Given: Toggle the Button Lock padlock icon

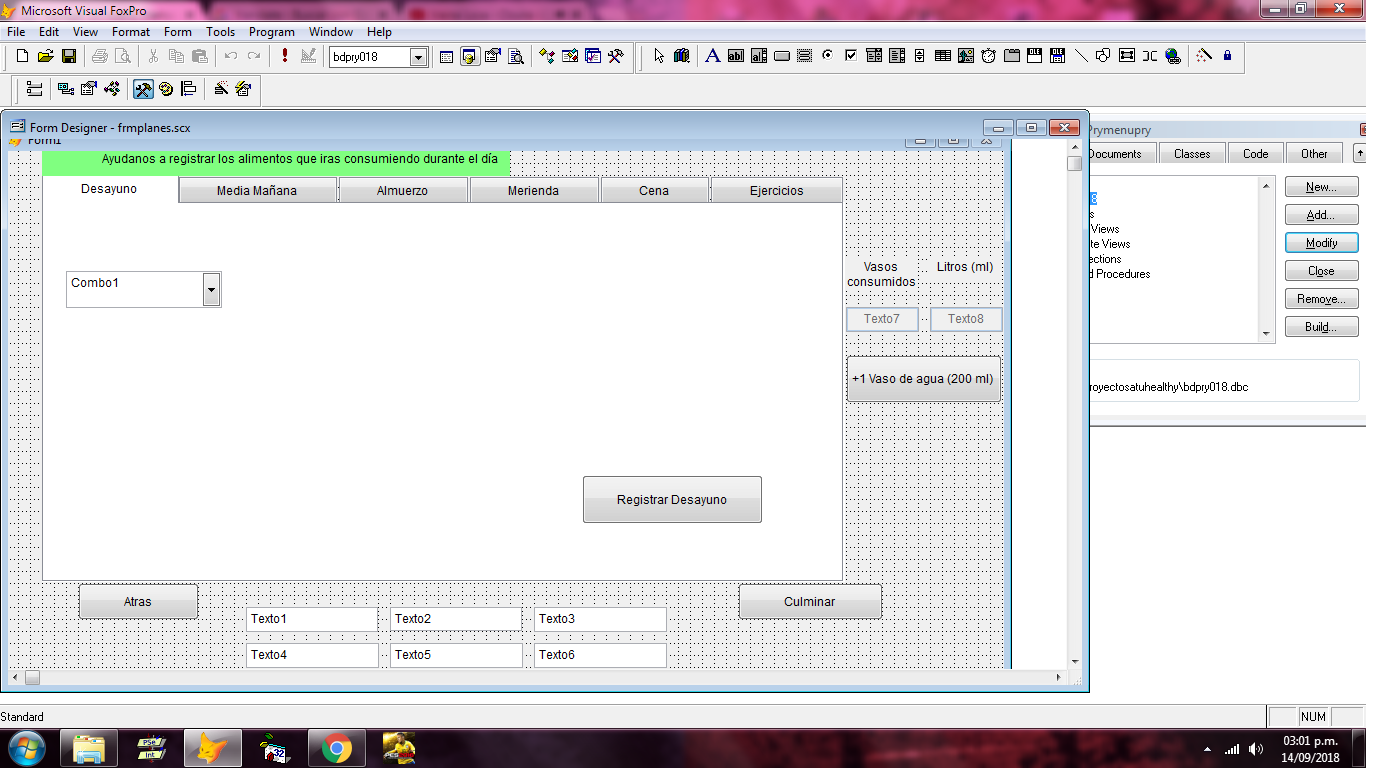Looking at the screenshot, I should 1227,56.
